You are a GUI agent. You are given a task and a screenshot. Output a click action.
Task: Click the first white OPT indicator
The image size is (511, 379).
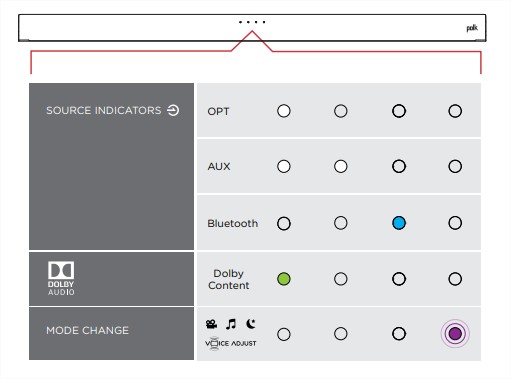tap(284, 111)
